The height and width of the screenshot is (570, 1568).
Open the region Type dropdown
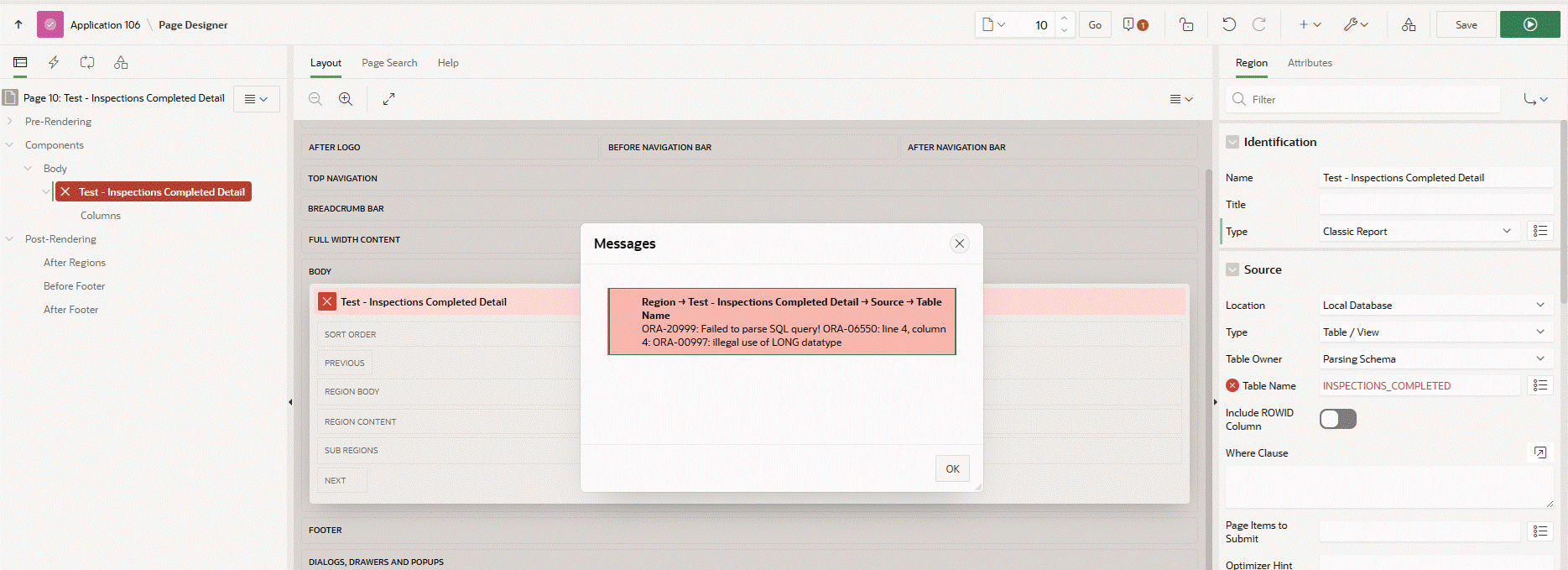click(x=1419, y=232)
